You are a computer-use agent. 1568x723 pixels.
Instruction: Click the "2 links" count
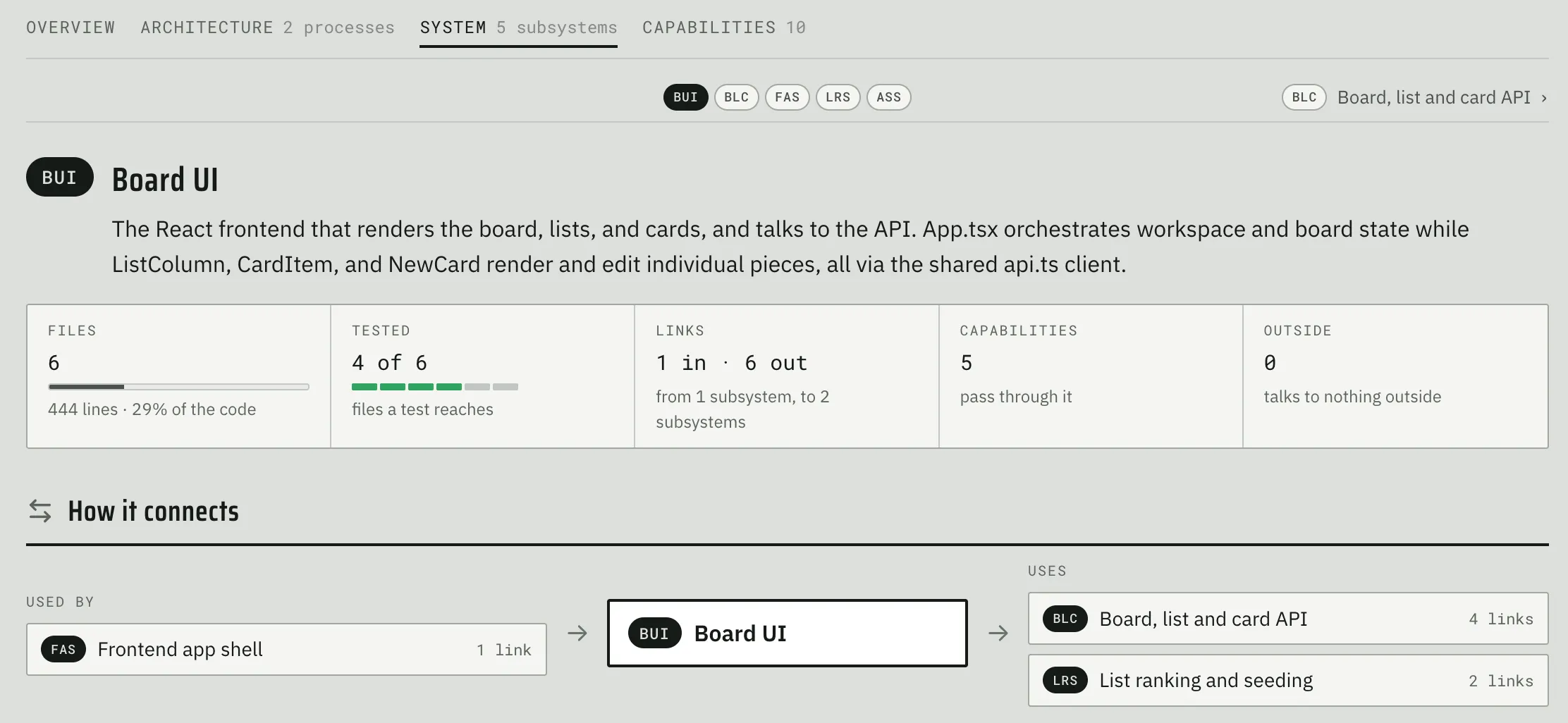pos(1501,681)
